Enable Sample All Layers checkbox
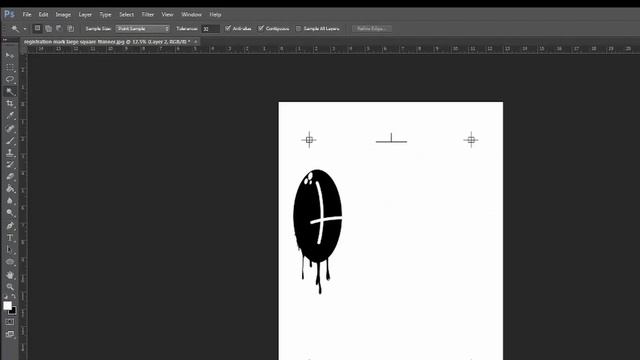640x360 pixels. [298, 29]
